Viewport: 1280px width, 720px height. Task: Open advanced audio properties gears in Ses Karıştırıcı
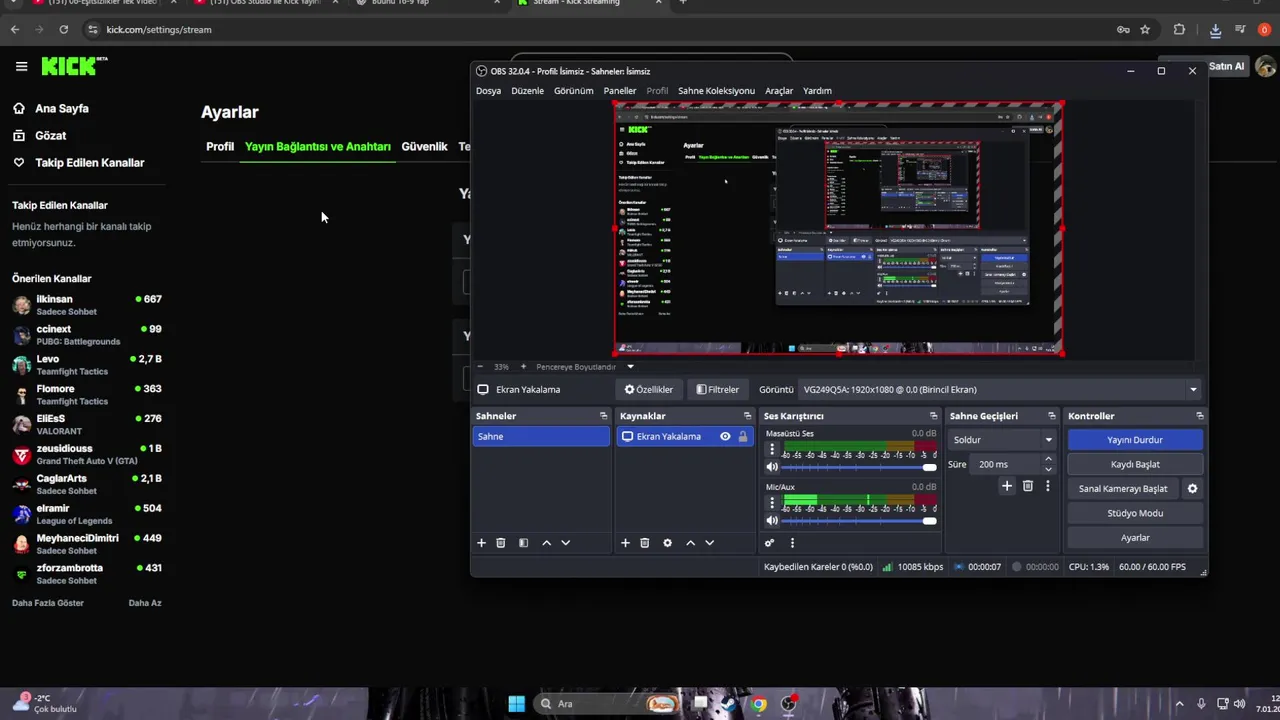click(769, 543)
